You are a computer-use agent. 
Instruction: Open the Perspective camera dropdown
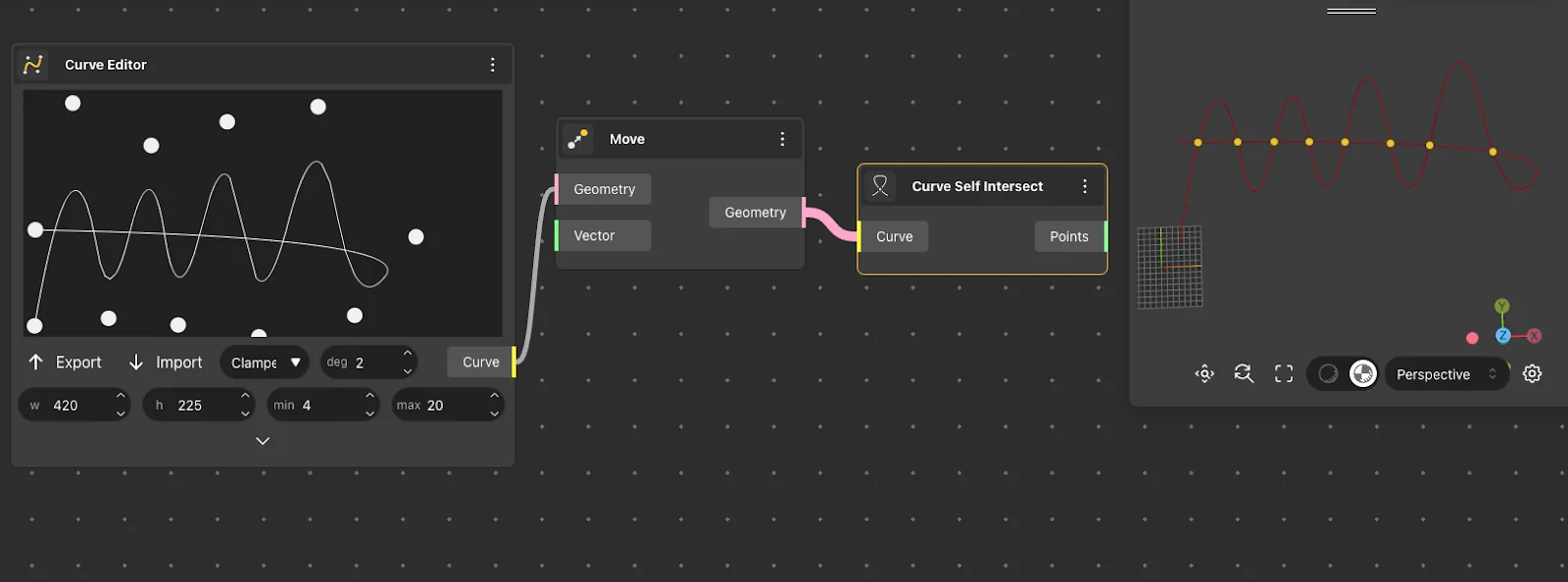click(1445, 374)
